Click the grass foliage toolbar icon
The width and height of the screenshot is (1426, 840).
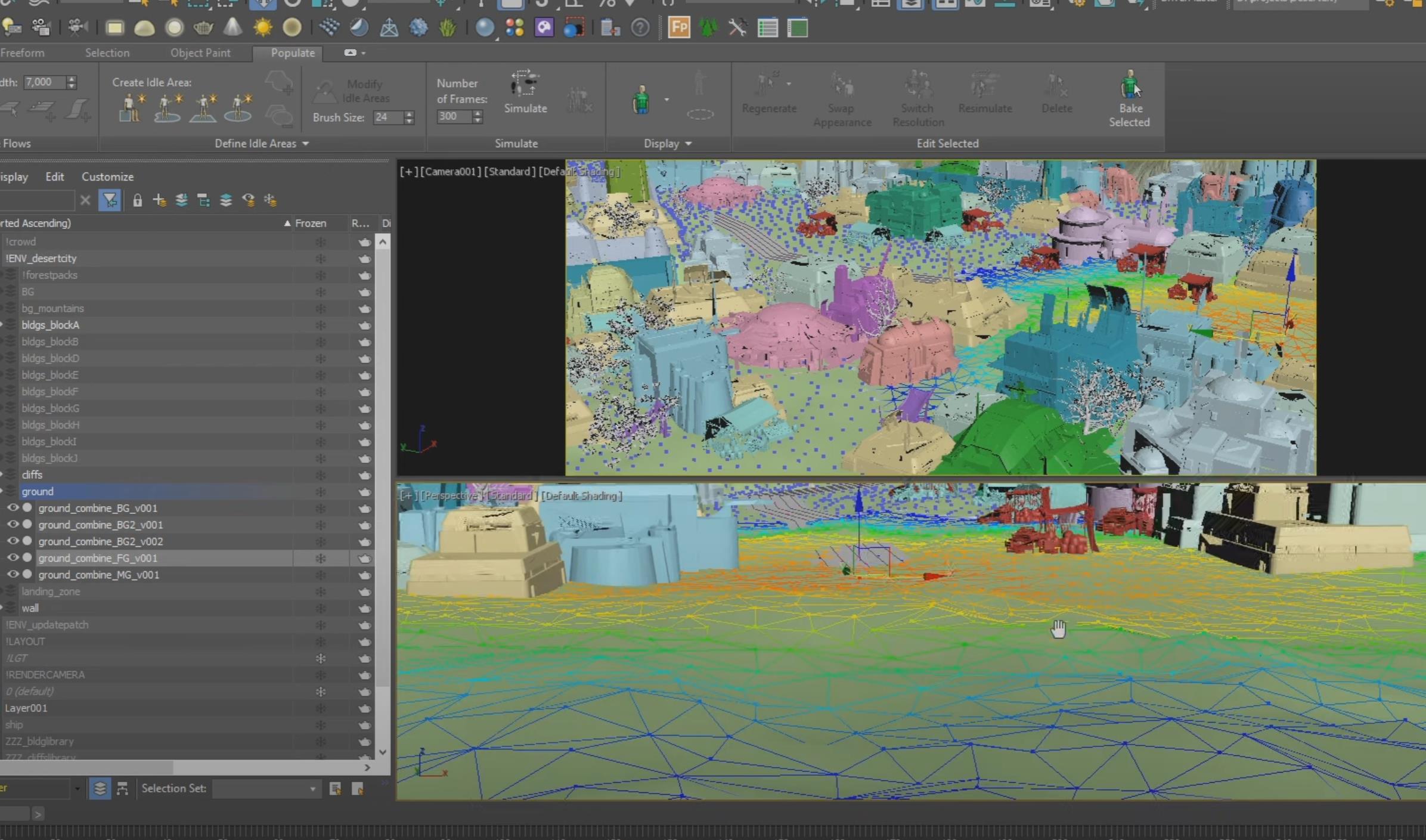click(x=448, y=27)
